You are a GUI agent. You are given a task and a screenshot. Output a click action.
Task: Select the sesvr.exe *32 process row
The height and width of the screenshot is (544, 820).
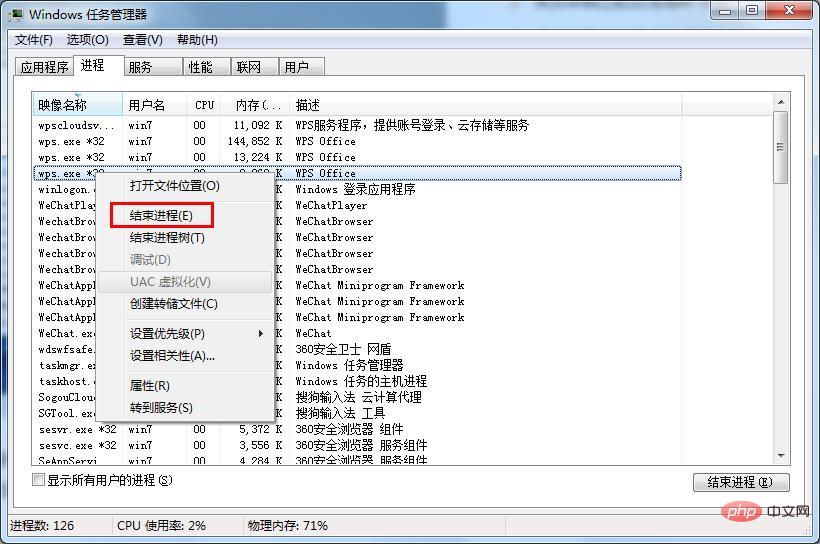coord(357,429)
